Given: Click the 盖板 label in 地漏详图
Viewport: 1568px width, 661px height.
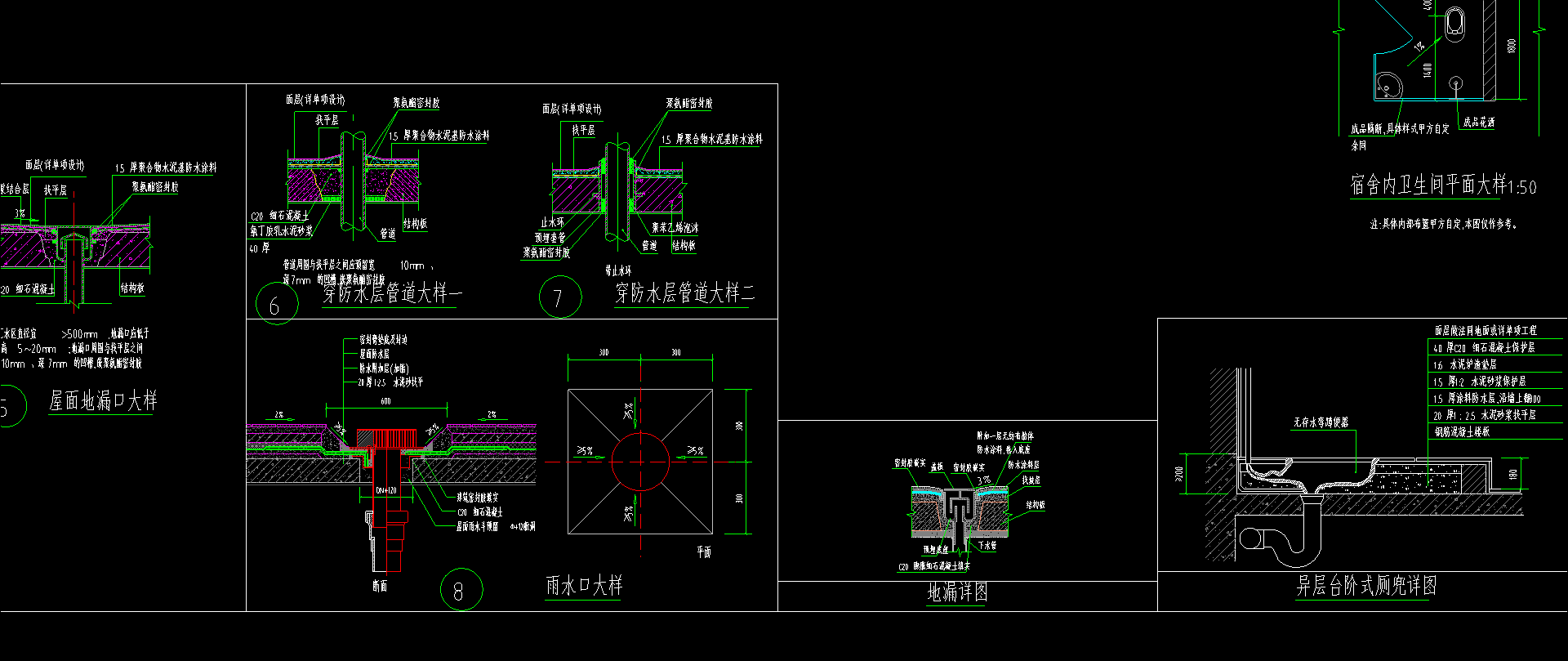Looking at the screenshot, I should click(x=938, y=467).
